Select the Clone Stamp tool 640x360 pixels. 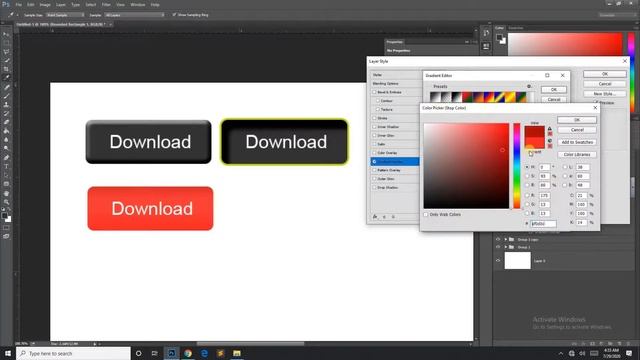6,104
